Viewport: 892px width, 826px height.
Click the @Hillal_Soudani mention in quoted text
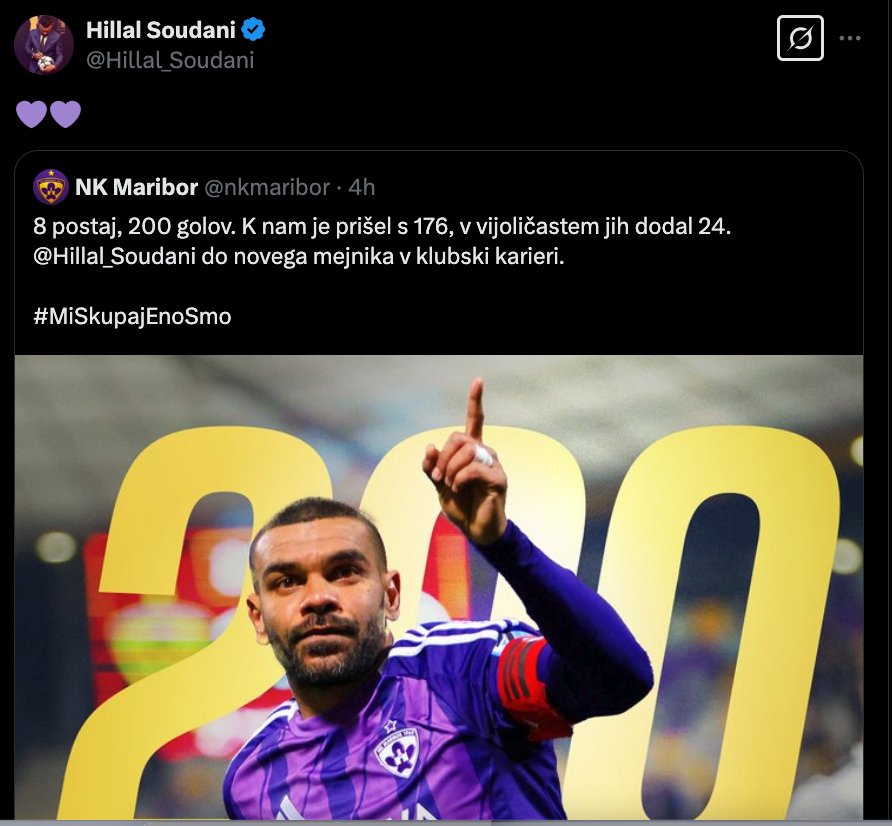tap(114, 257)
